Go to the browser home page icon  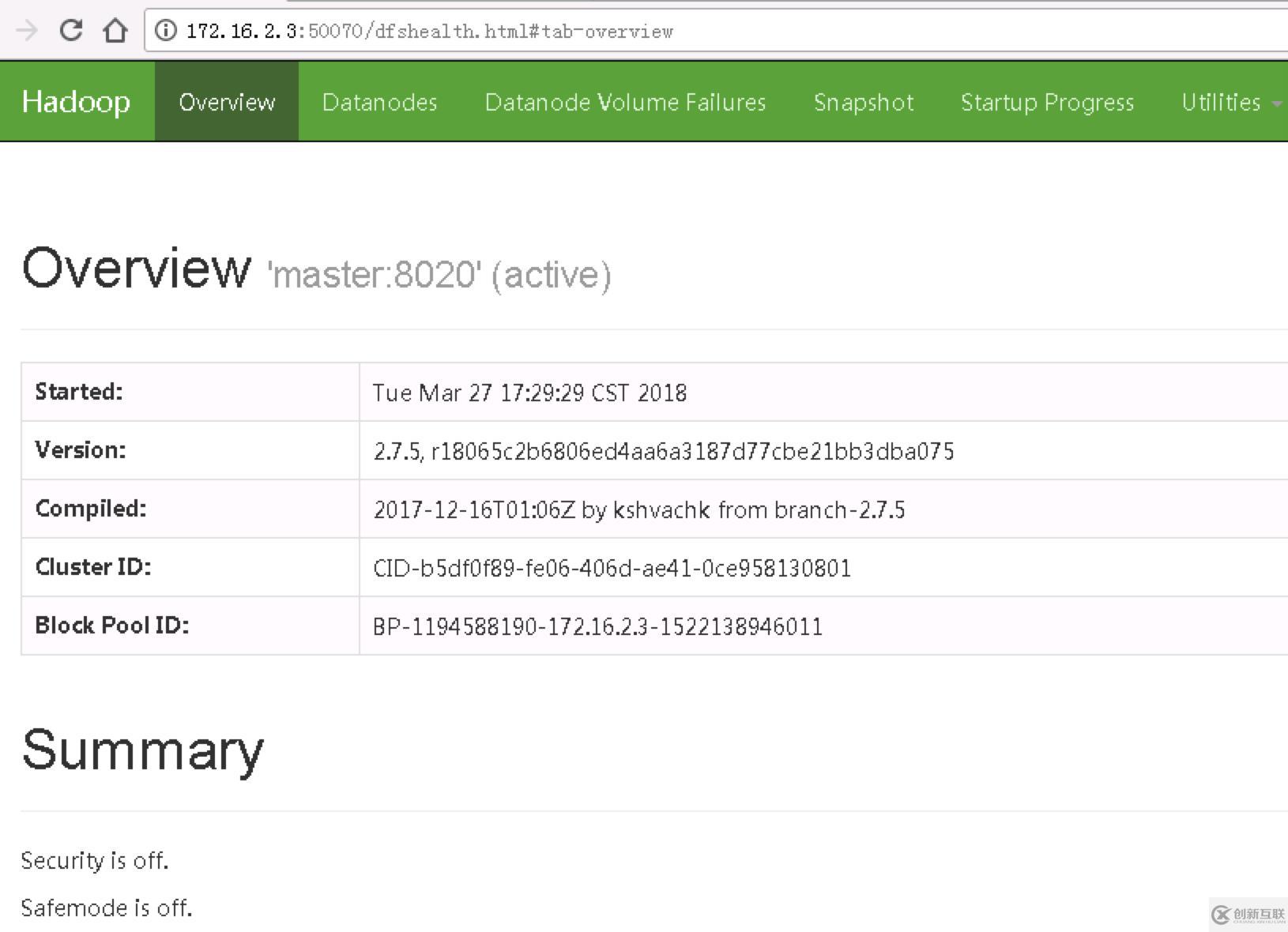pos(115,31)
